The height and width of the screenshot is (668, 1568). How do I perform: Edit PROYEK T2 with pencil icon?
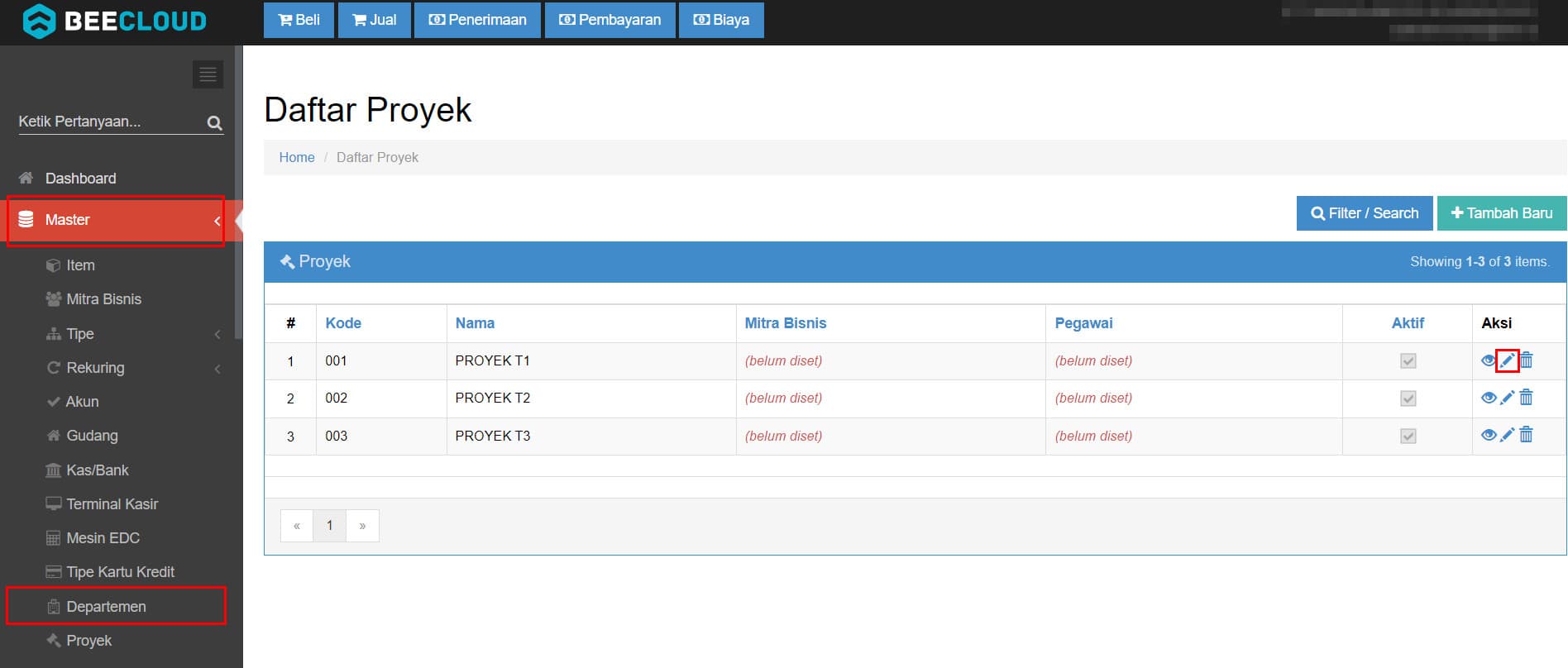1508,398
